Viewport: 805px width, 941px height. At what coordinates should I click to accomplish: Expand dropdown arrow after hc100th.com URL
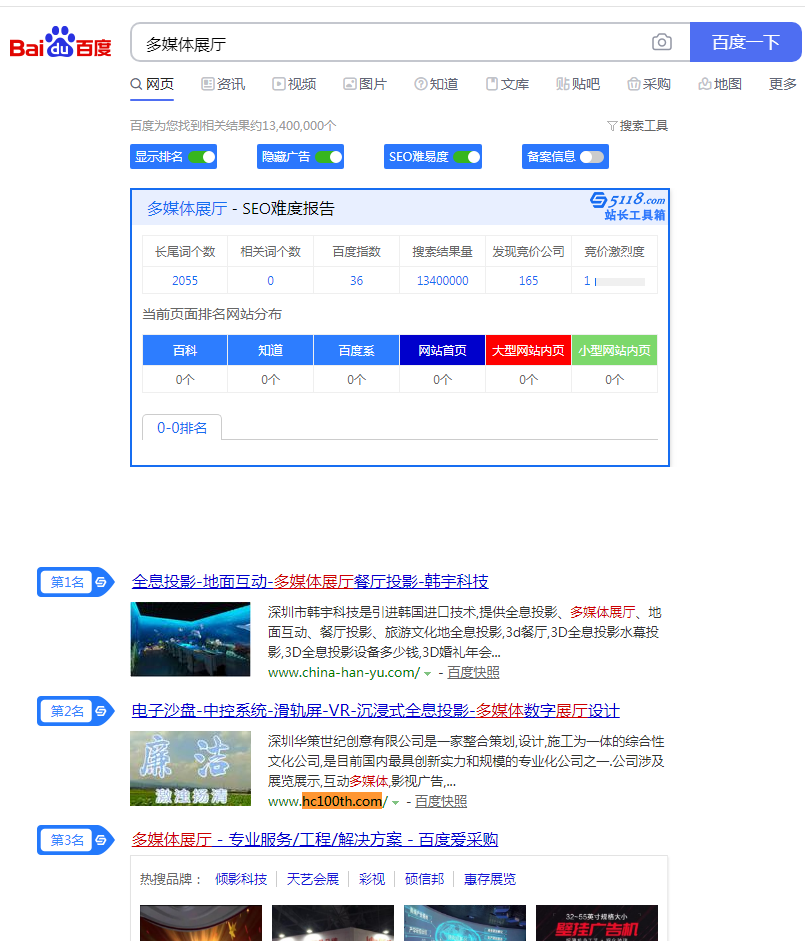[396, 802]
